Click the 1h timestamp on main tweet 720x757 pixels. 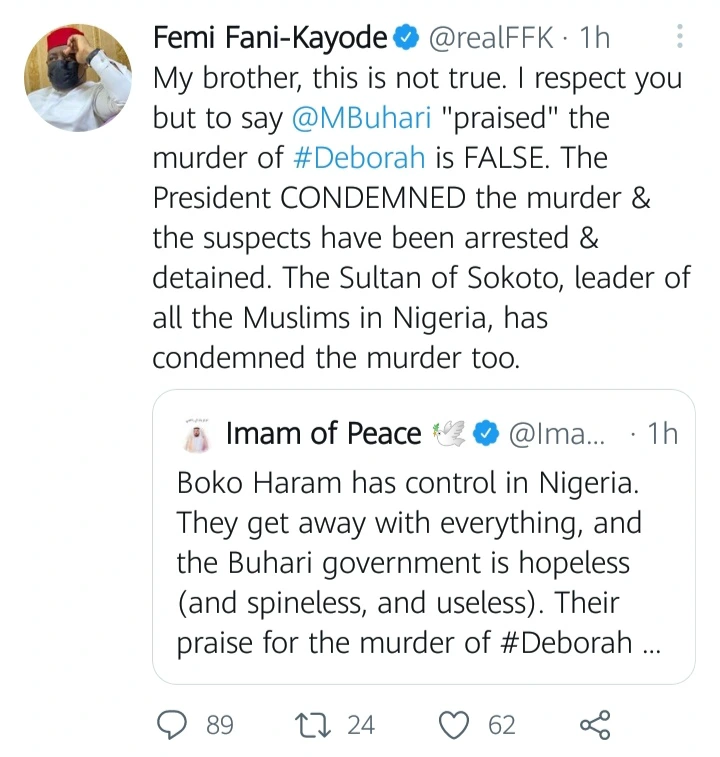click(x=594, y=39)
